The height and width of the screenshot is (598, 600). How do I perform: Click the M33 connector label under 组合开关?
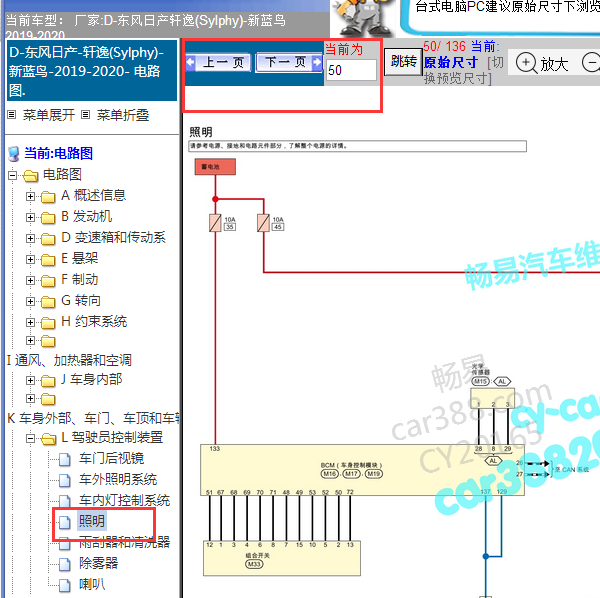(254, 564)
